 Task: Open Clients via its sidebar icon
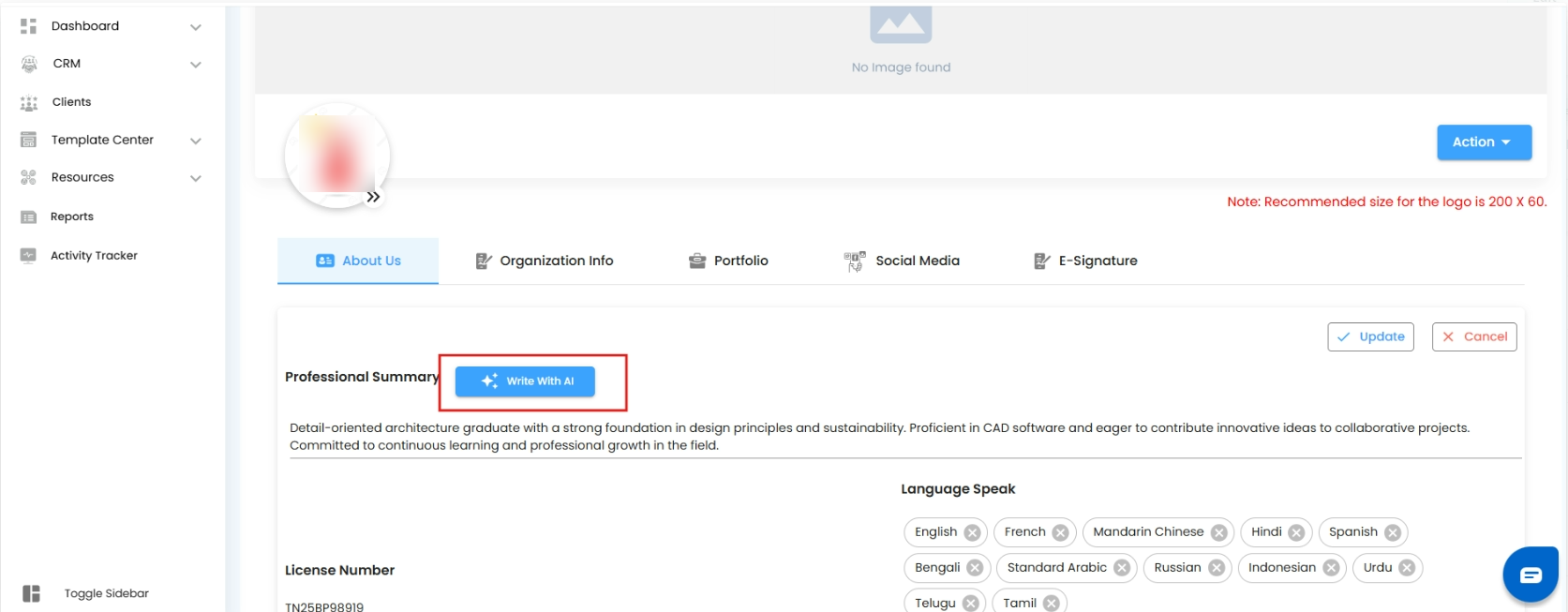tap(29, 102)
